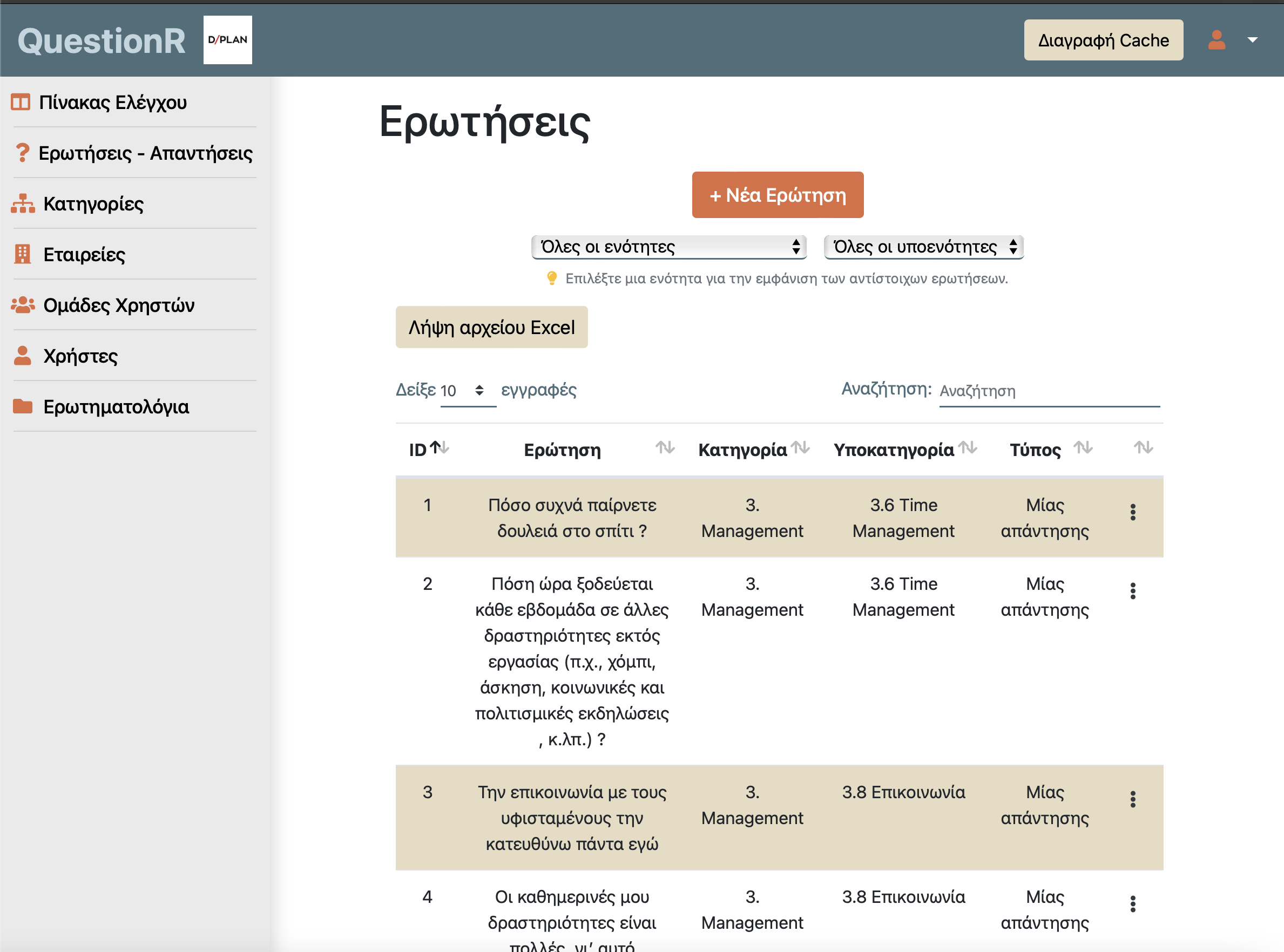Click '3. Management' category in row 3

752,805
